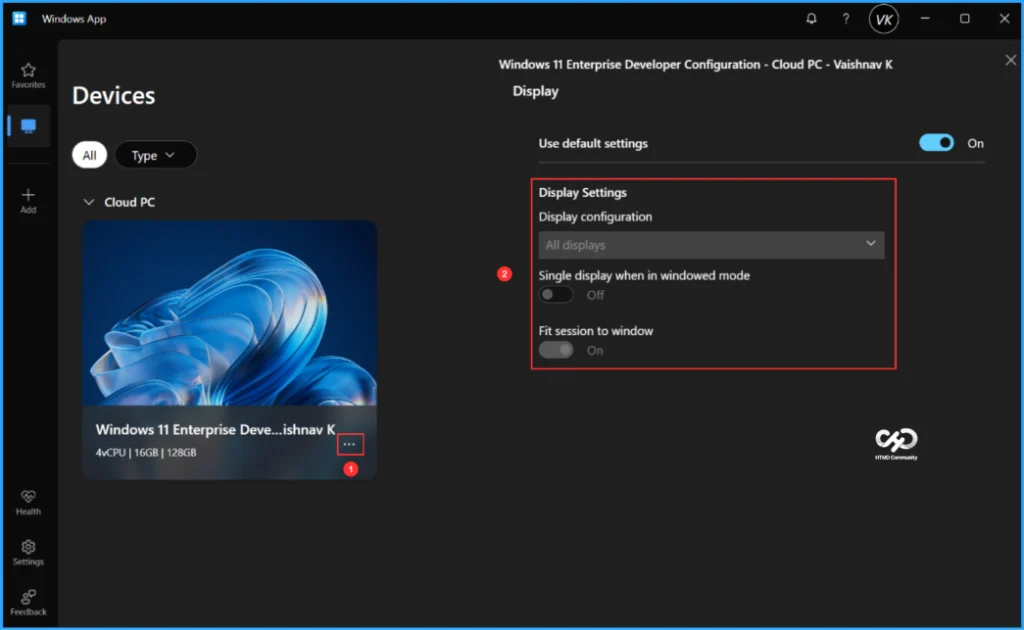The height and width of the screenshot is (630, 1024).
Task: Click the Display section heading
Action: click(536, 91)
